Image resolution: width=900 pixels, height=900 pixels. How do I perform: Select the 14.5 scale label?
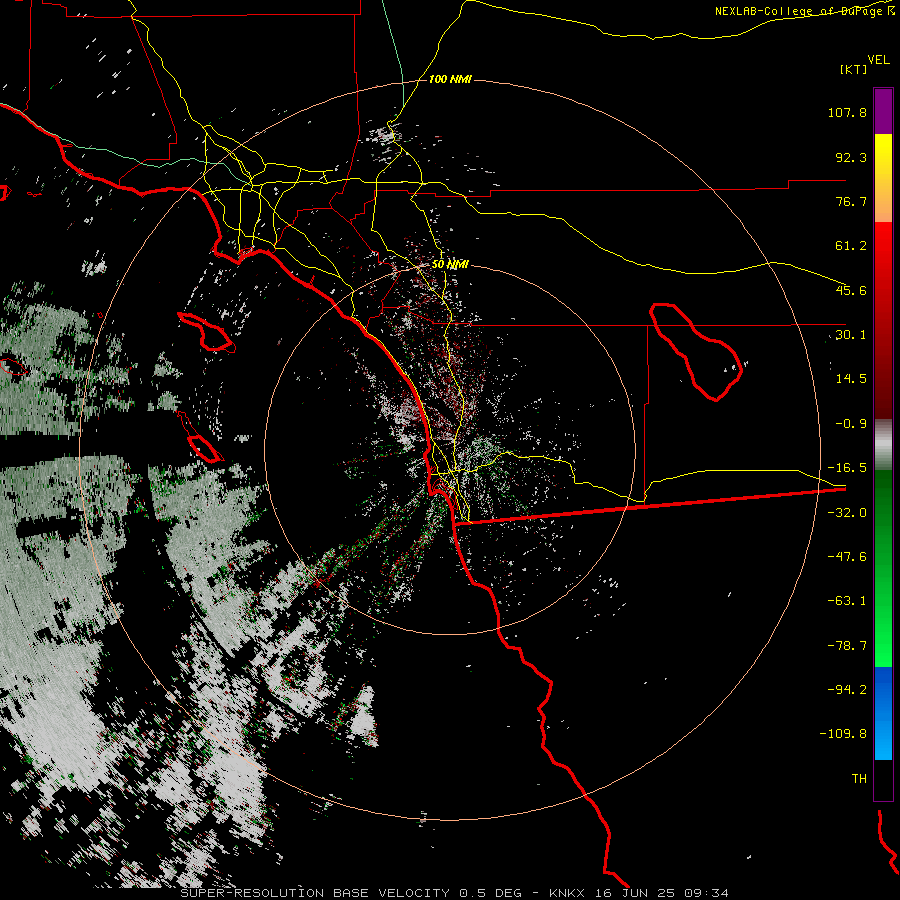coord(851,379)
